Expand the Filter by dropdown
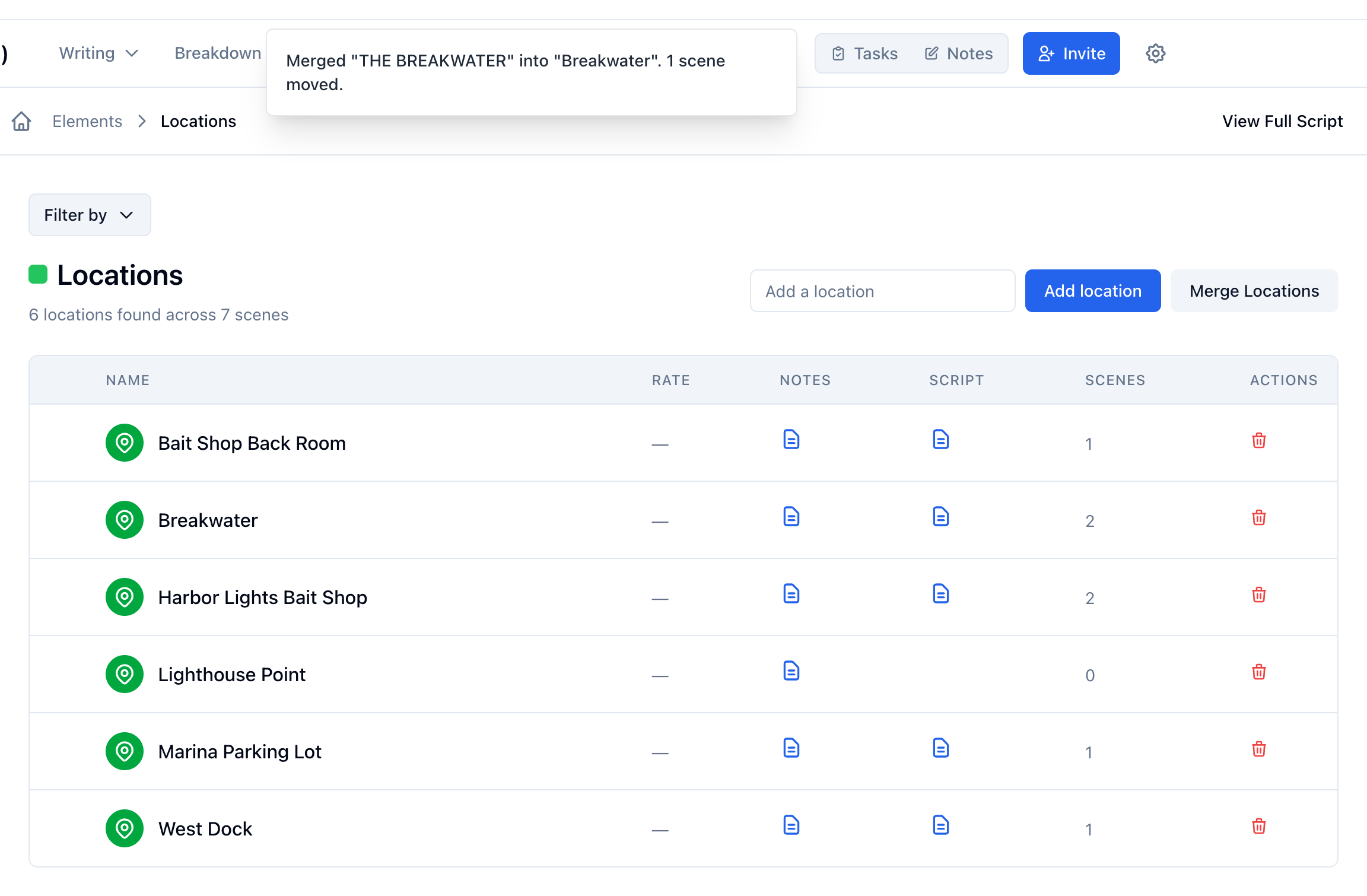The height and width of the screenshot is (896, 1367). (90, 215)
